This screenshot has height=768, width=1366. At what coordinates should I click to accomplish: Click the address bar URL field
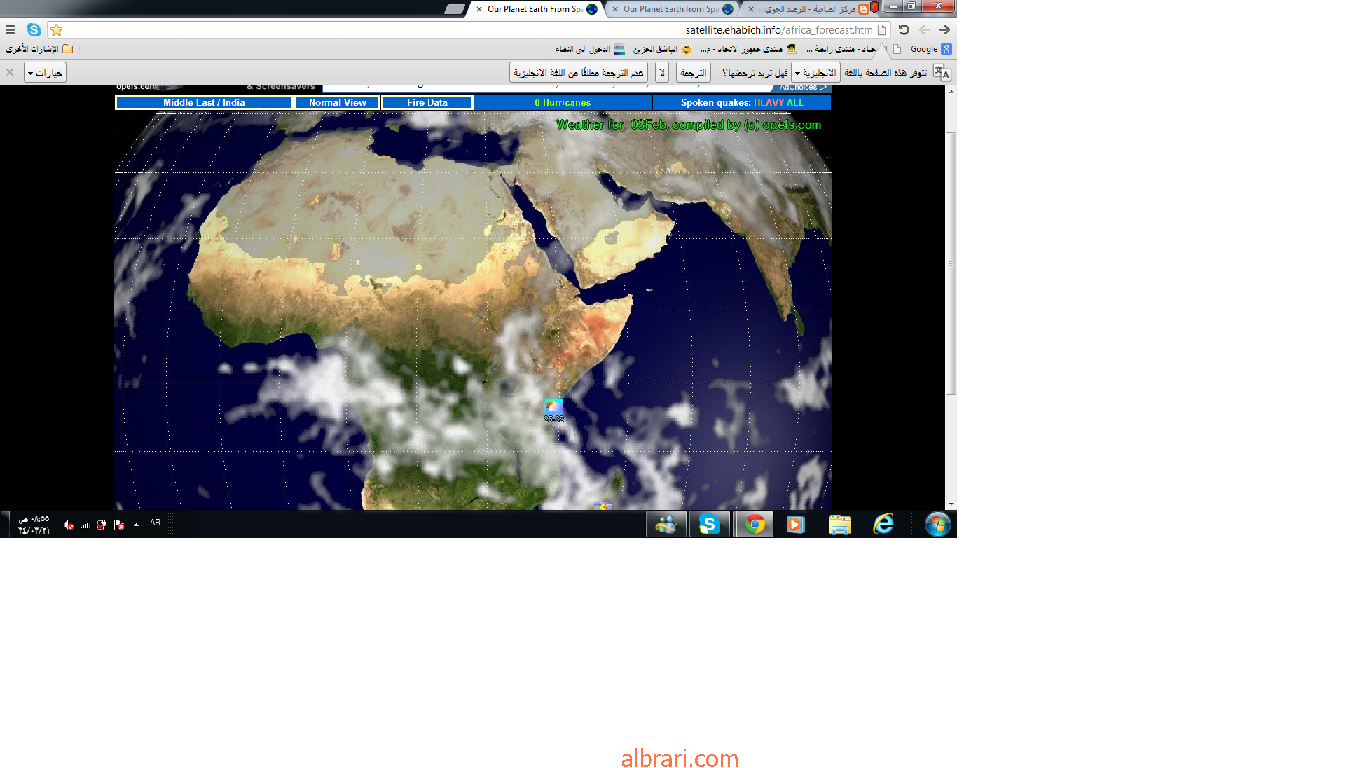click(x=468, y=30)
